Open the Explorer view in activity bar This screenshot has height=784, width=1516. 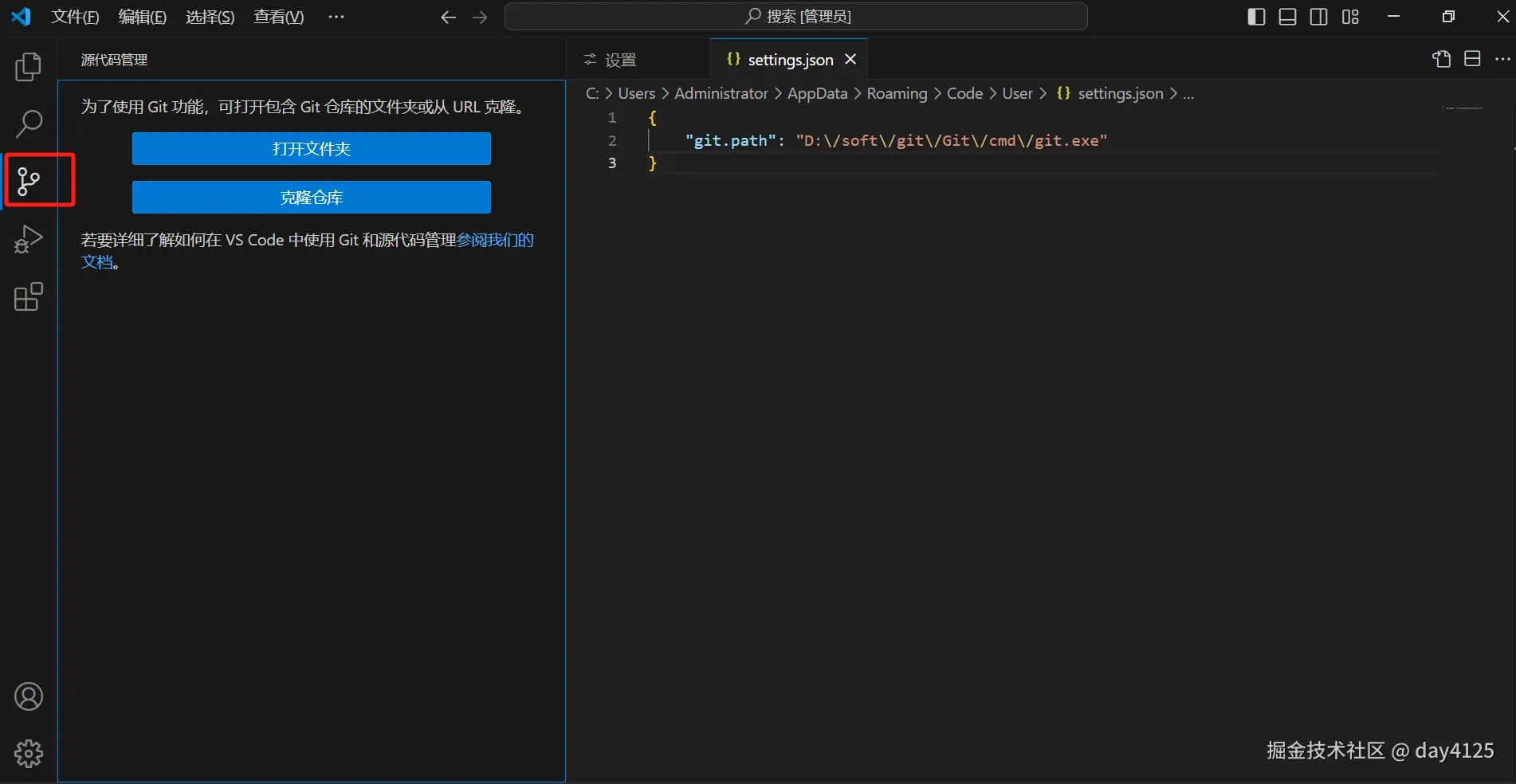tap(29, 67)
